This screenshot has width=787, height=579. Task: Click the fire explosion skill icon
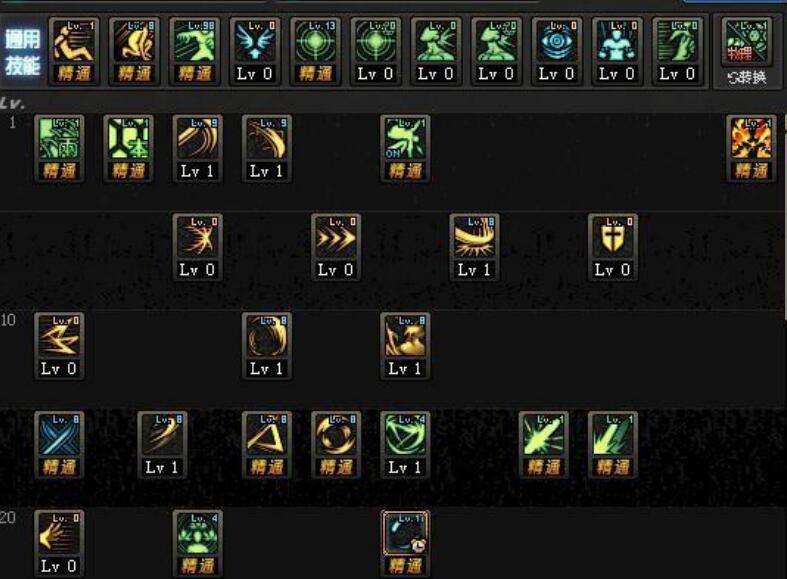click(x=751, y=149)
